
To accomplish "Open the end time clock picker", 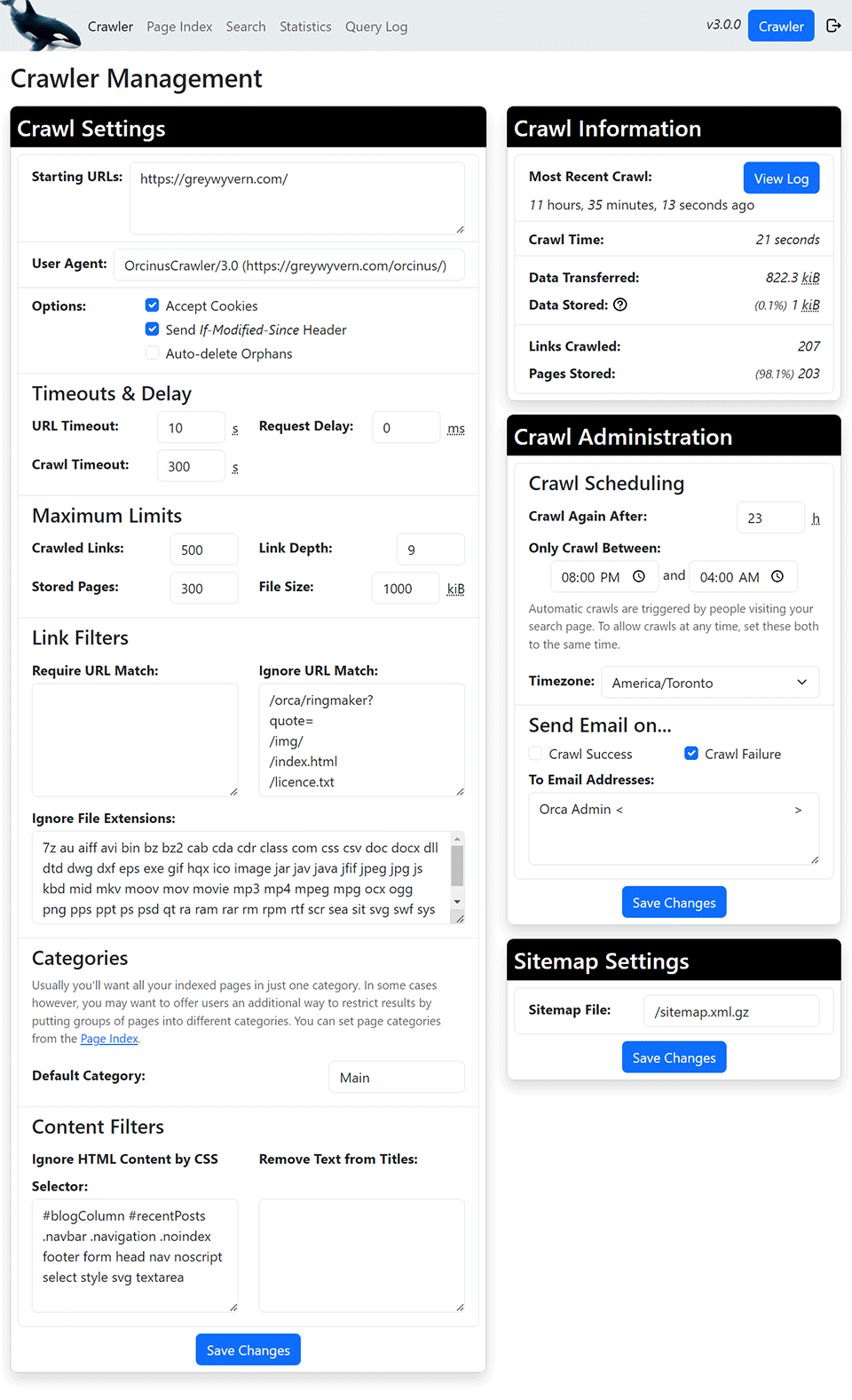I will [x=777, y=577].
